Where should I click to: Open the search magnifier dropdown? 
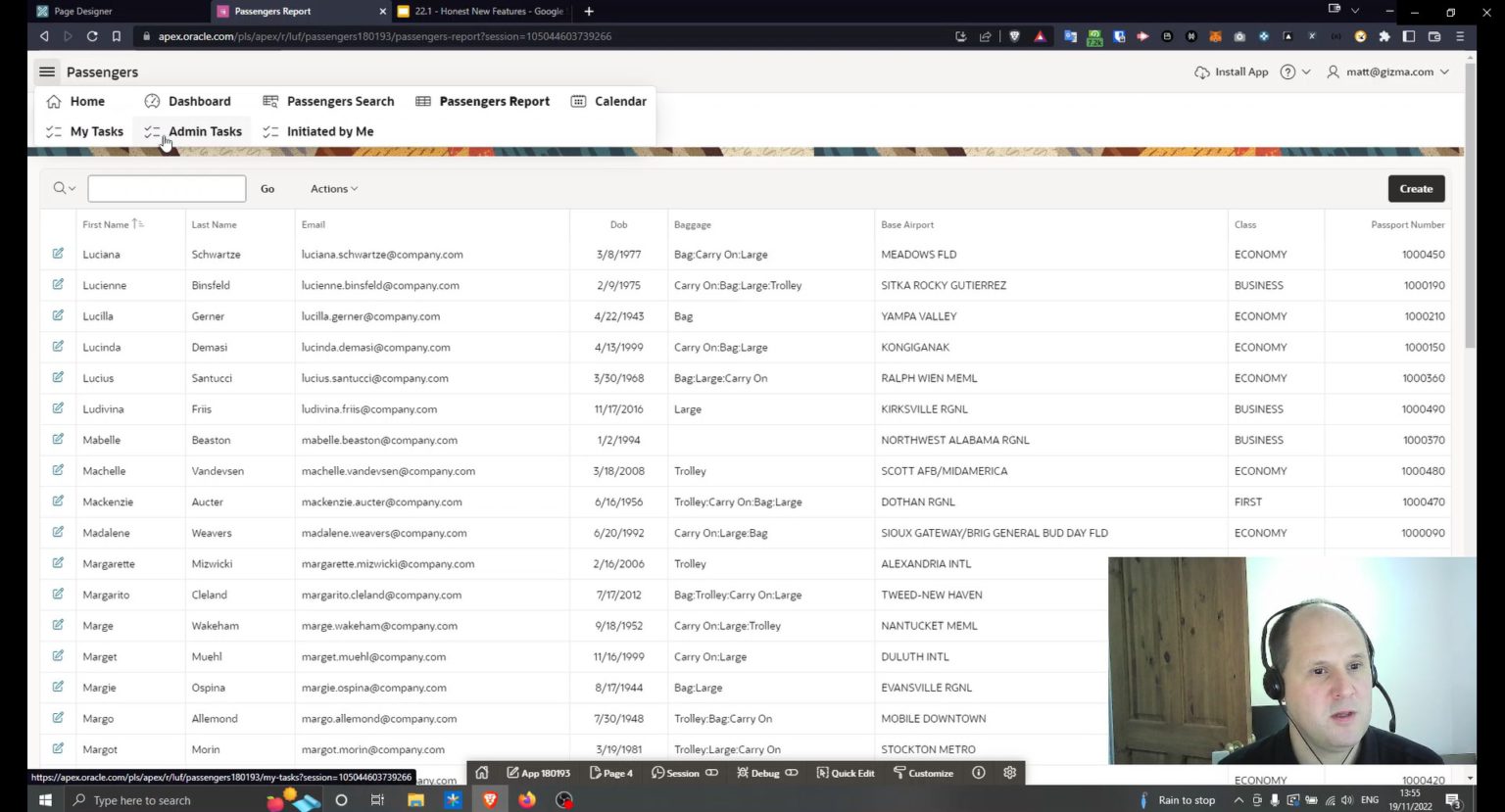pyautogui.click(x=62, y=188)
